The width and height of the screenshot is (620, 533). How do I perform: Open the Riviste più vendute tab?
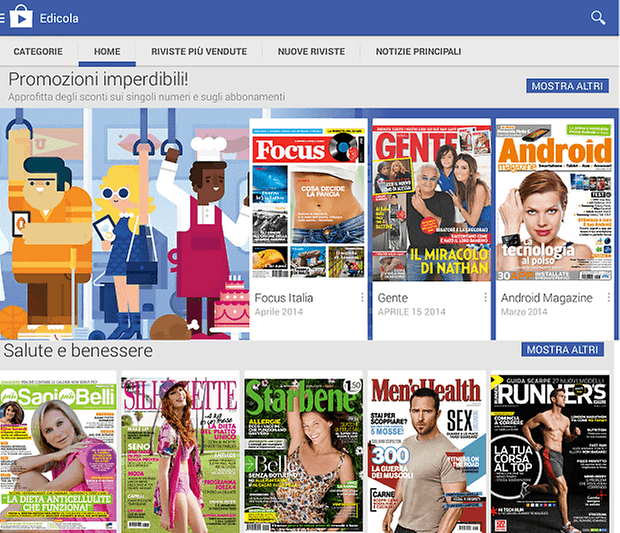coord(199,51)
